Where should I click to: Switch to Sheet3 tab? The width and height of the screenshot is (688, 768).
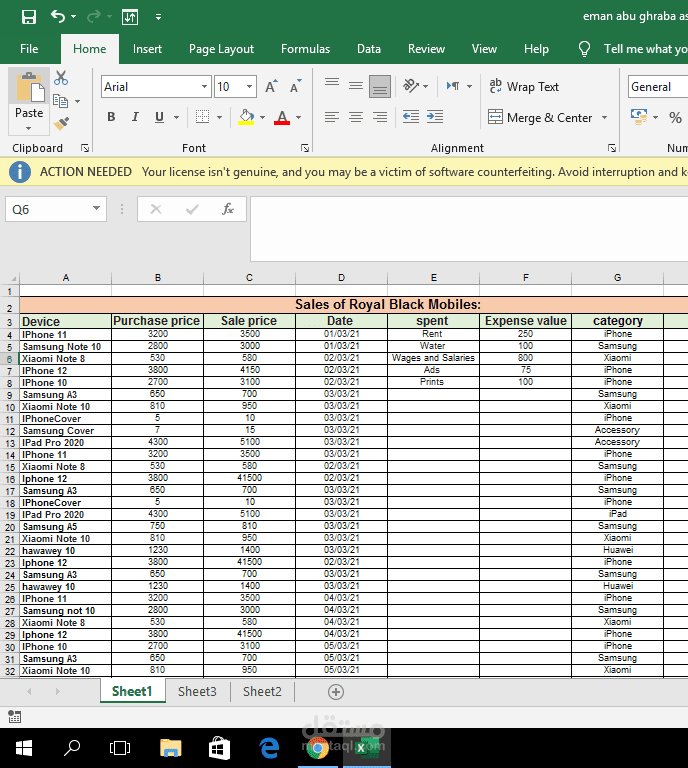[197, 691]
